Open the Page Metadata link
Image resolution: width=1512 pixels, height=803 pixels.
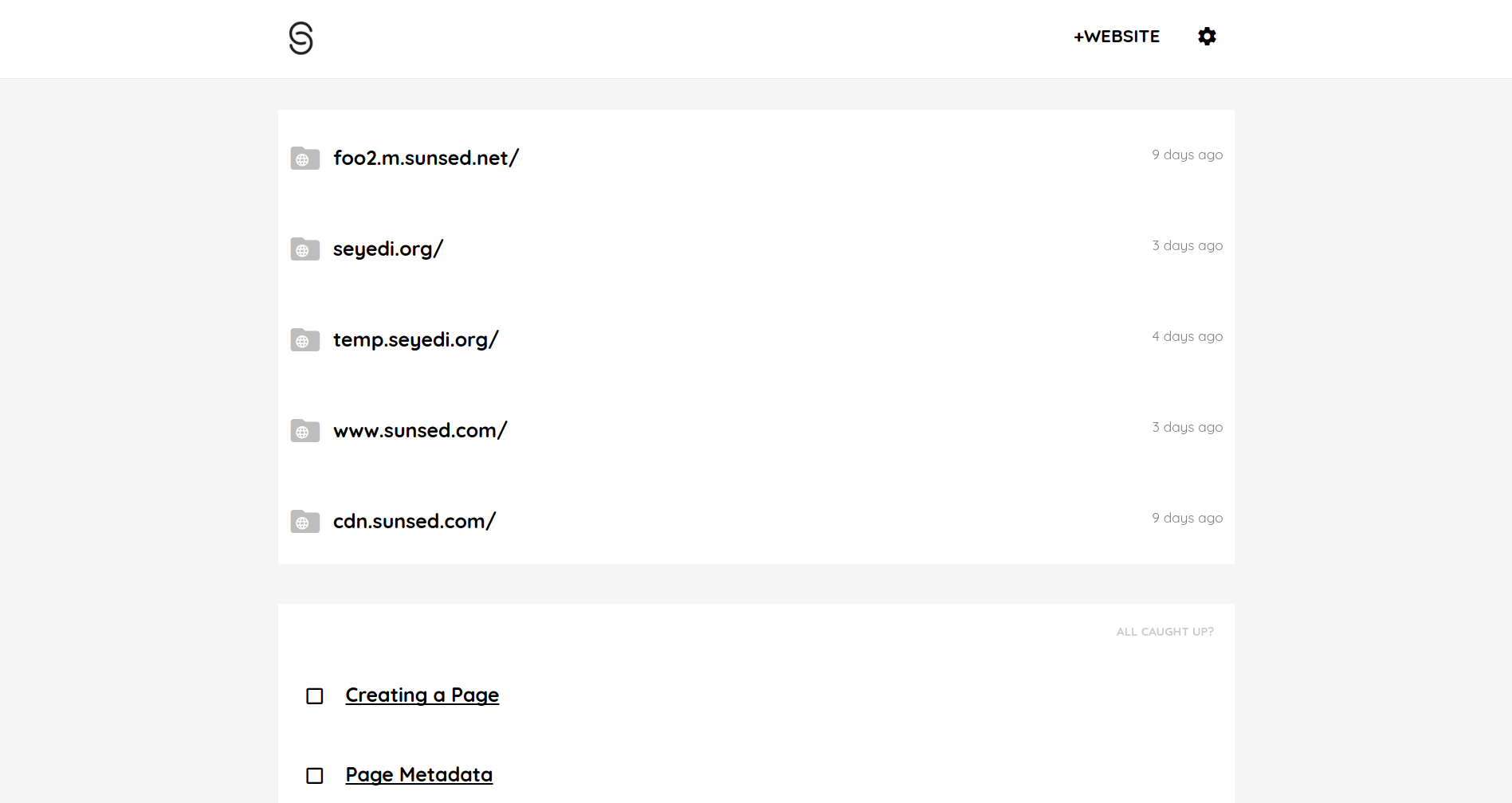418,774
